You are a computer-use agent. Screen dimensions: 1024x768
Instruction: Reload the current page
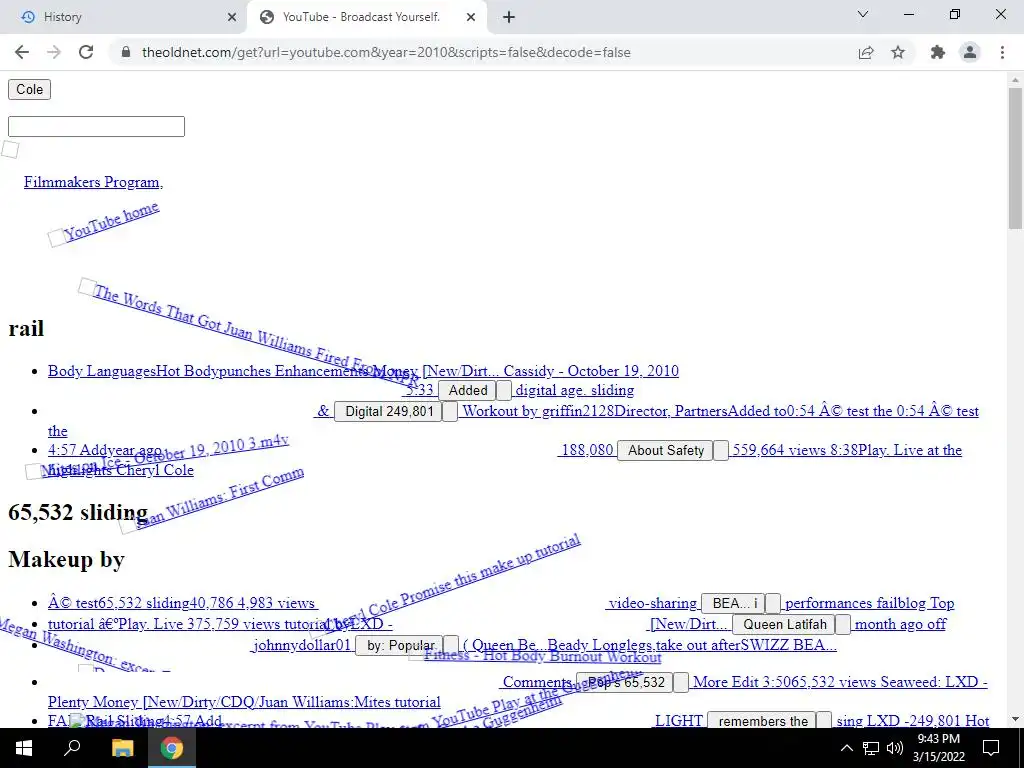coord(86,52)
